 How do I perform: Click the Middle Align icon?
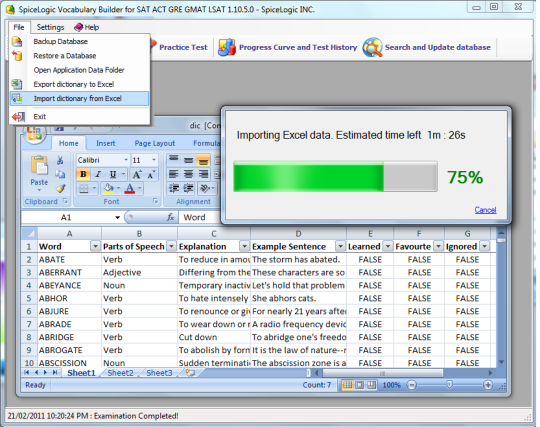[188, 160]
